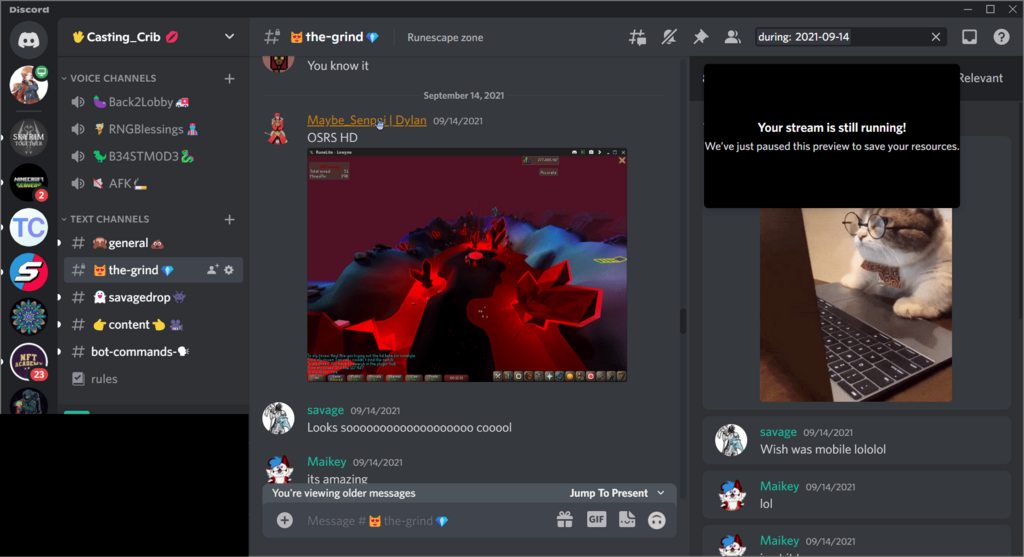
Task: Open the OSRS HD screenshot image
Action: pos(467,265)
